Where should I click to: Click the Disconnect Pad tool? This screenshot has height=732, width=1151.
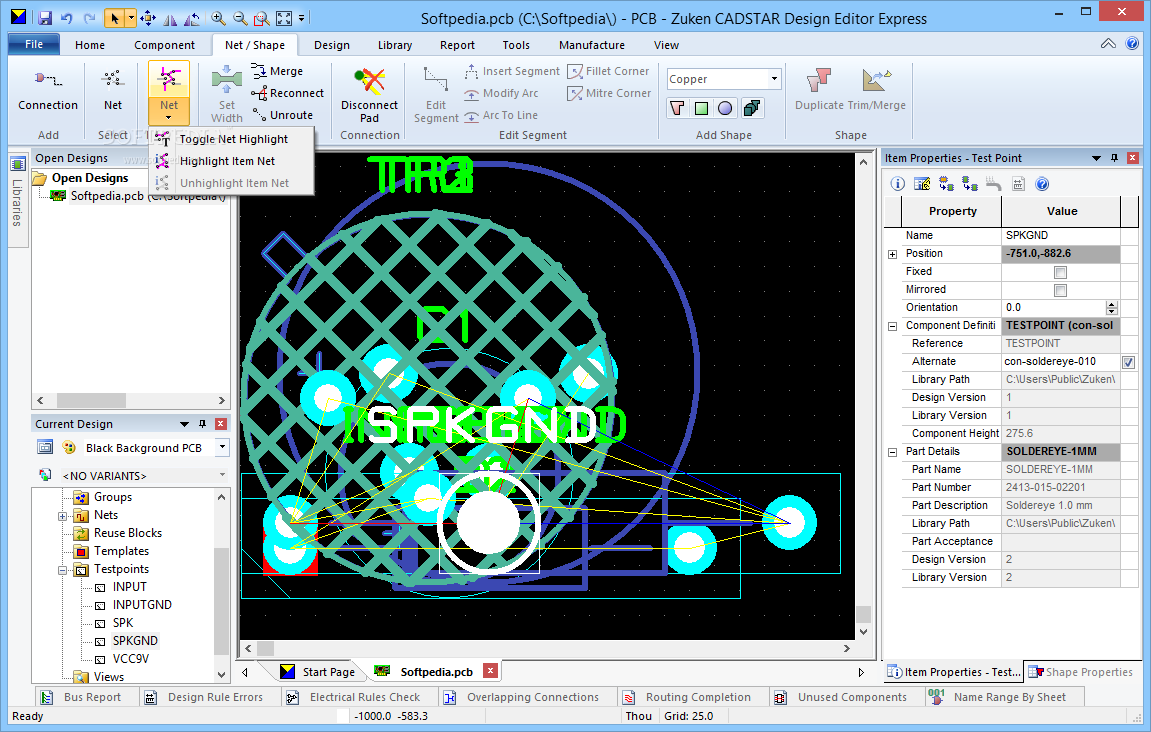(370, 95)
